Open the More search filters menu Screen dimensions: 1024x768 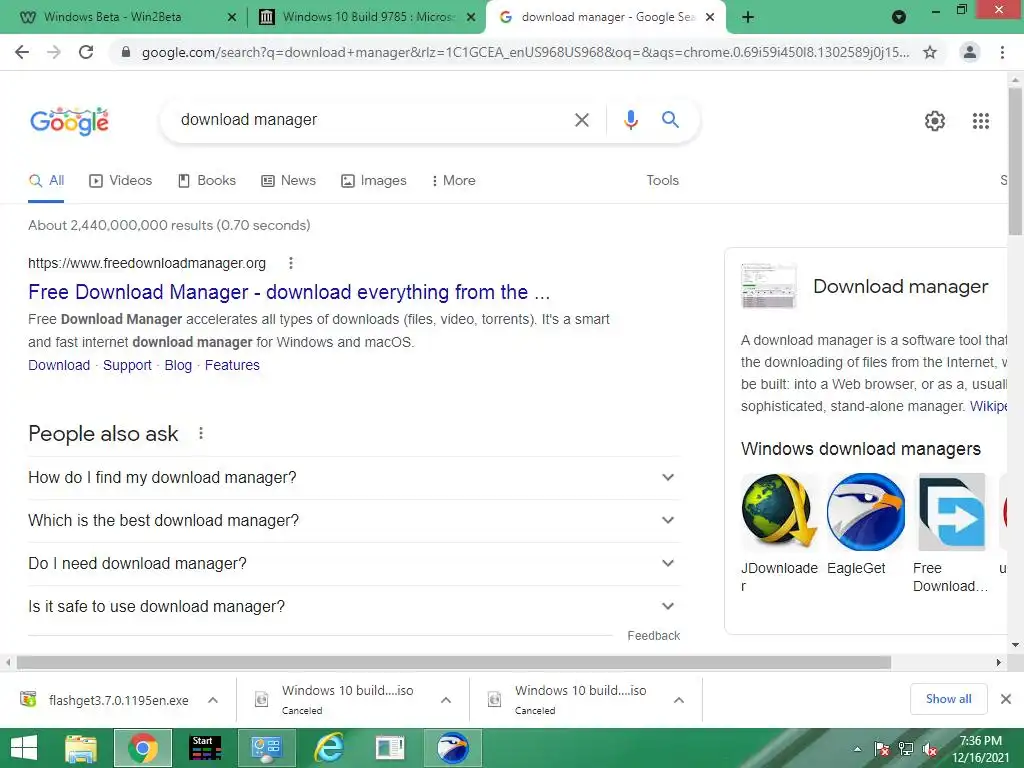(453, 181)
